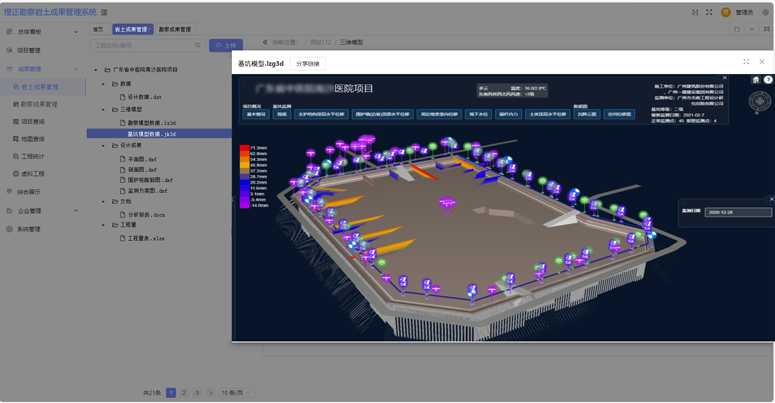Click the help question mark icon
The width and height of the screenshot is (775, 403).
768,80
